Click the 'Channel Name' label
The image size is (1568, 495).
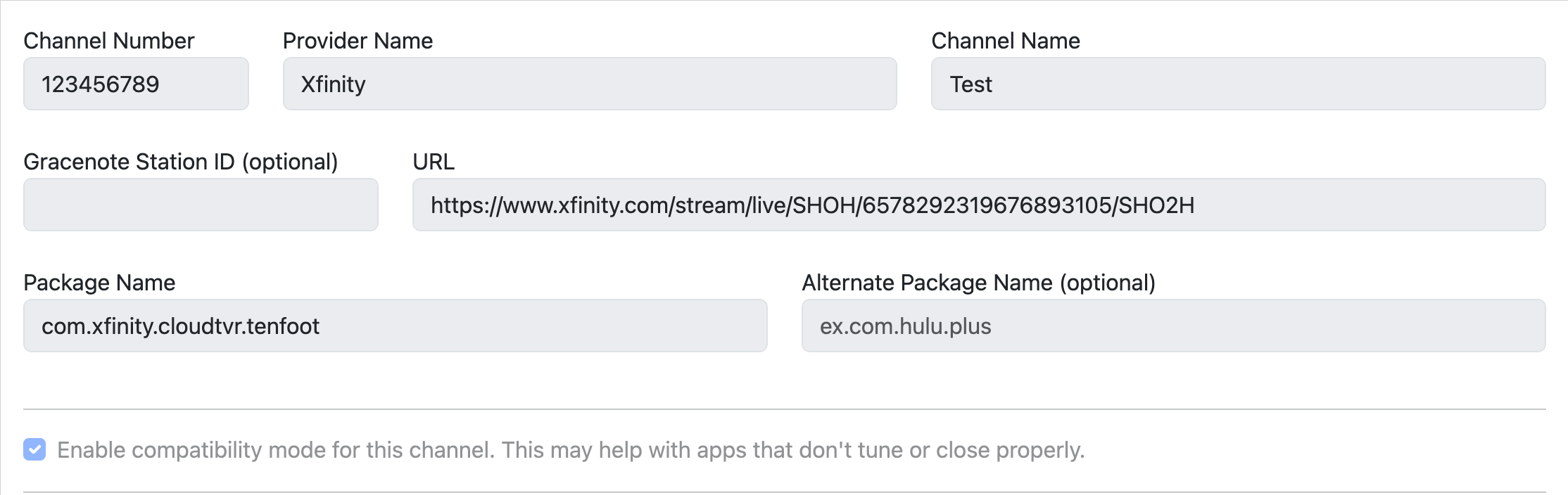[x=1005, y=41]
